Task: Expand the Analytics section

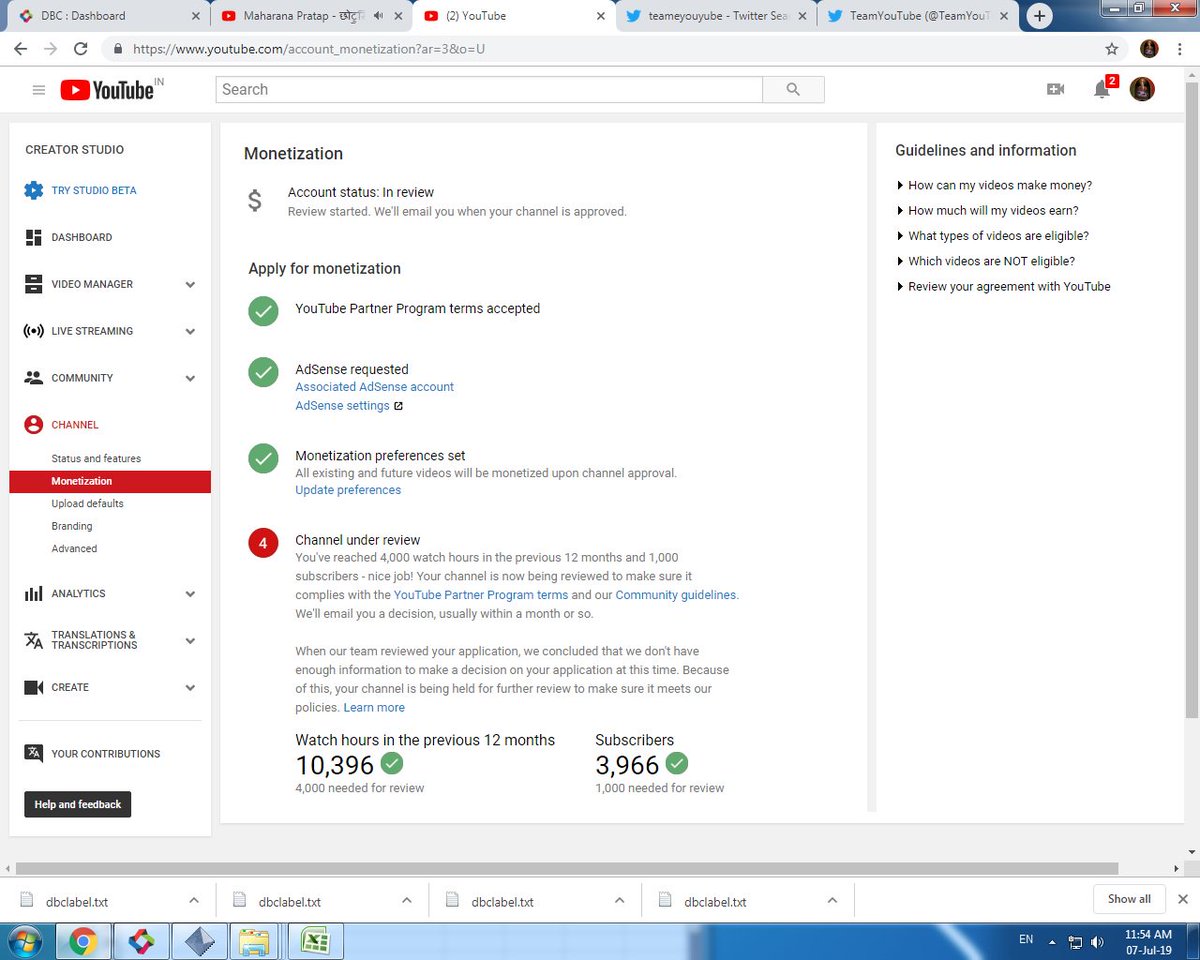Action: [x=190, y=594]
